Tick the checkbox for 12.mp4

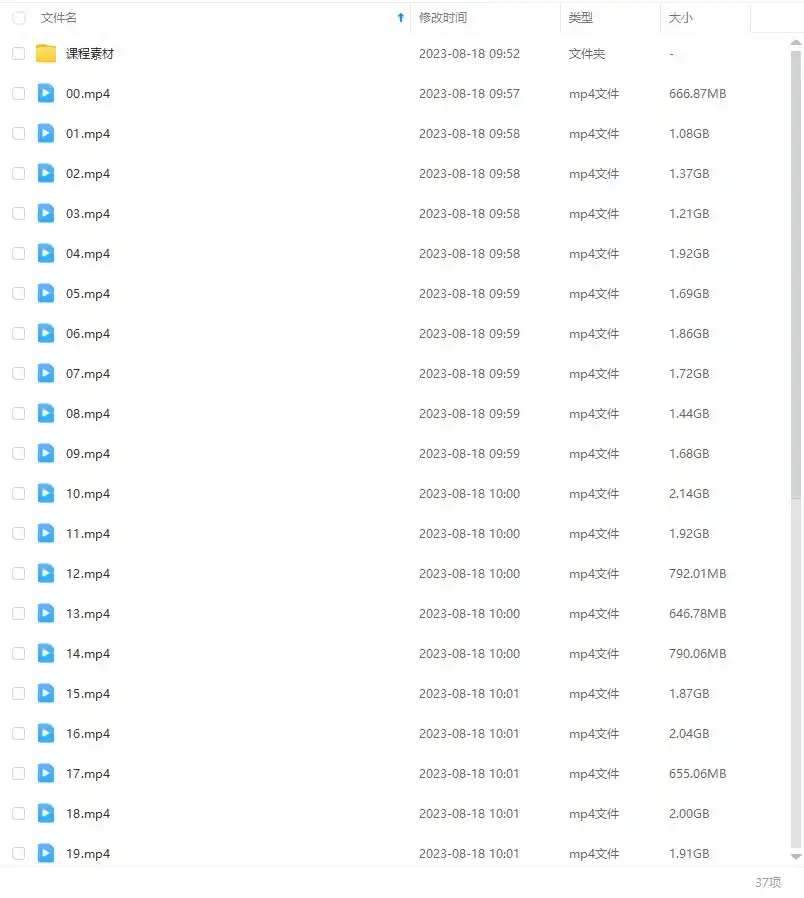(x=19, y=574)
